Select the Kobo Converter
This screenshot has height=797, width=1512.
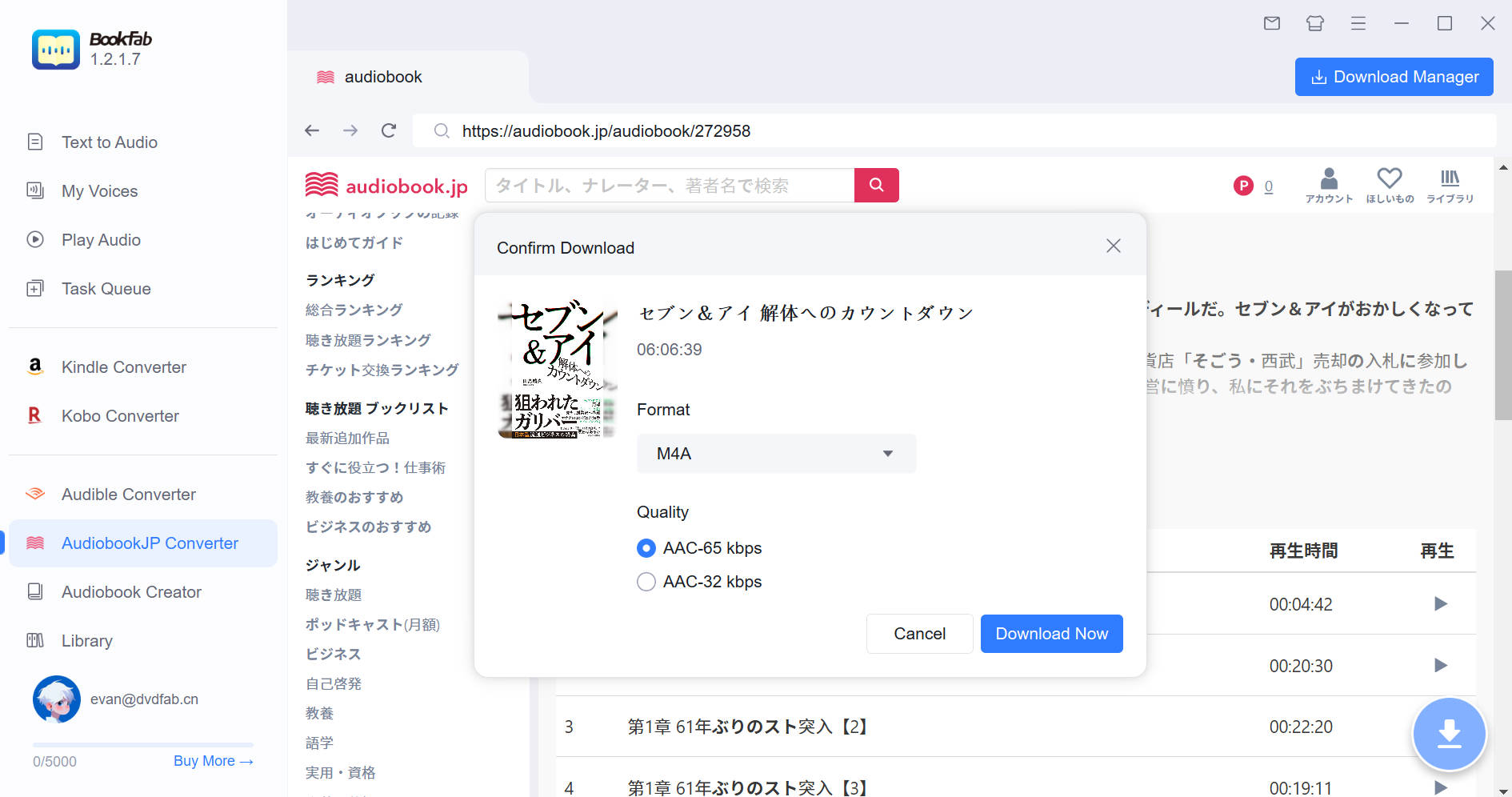click(x=120, y=415)
